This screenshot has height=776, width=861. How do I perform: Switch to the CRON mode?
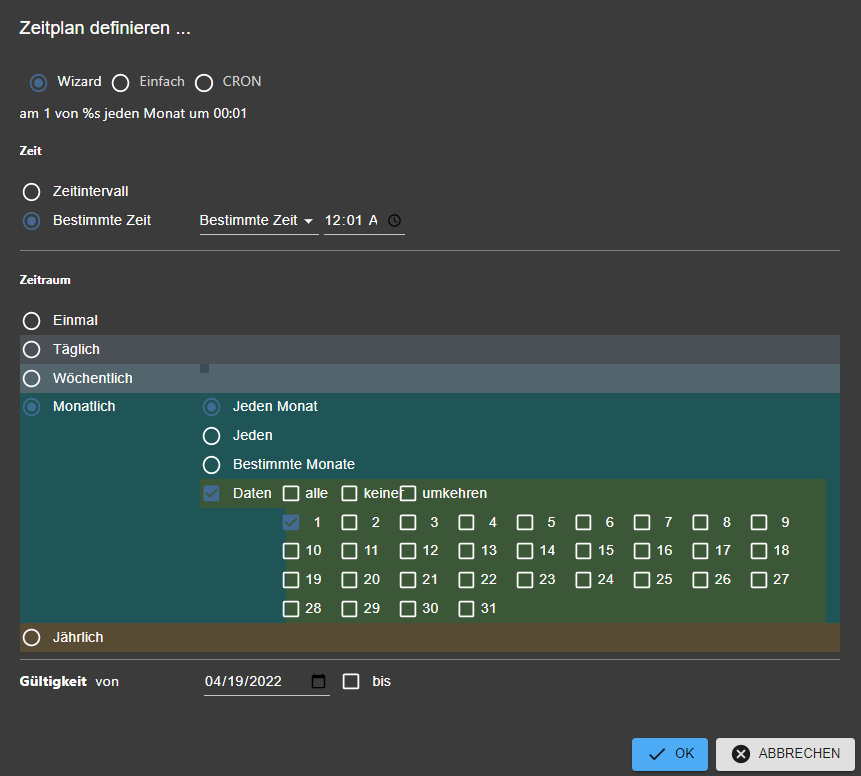click(205, 82)
